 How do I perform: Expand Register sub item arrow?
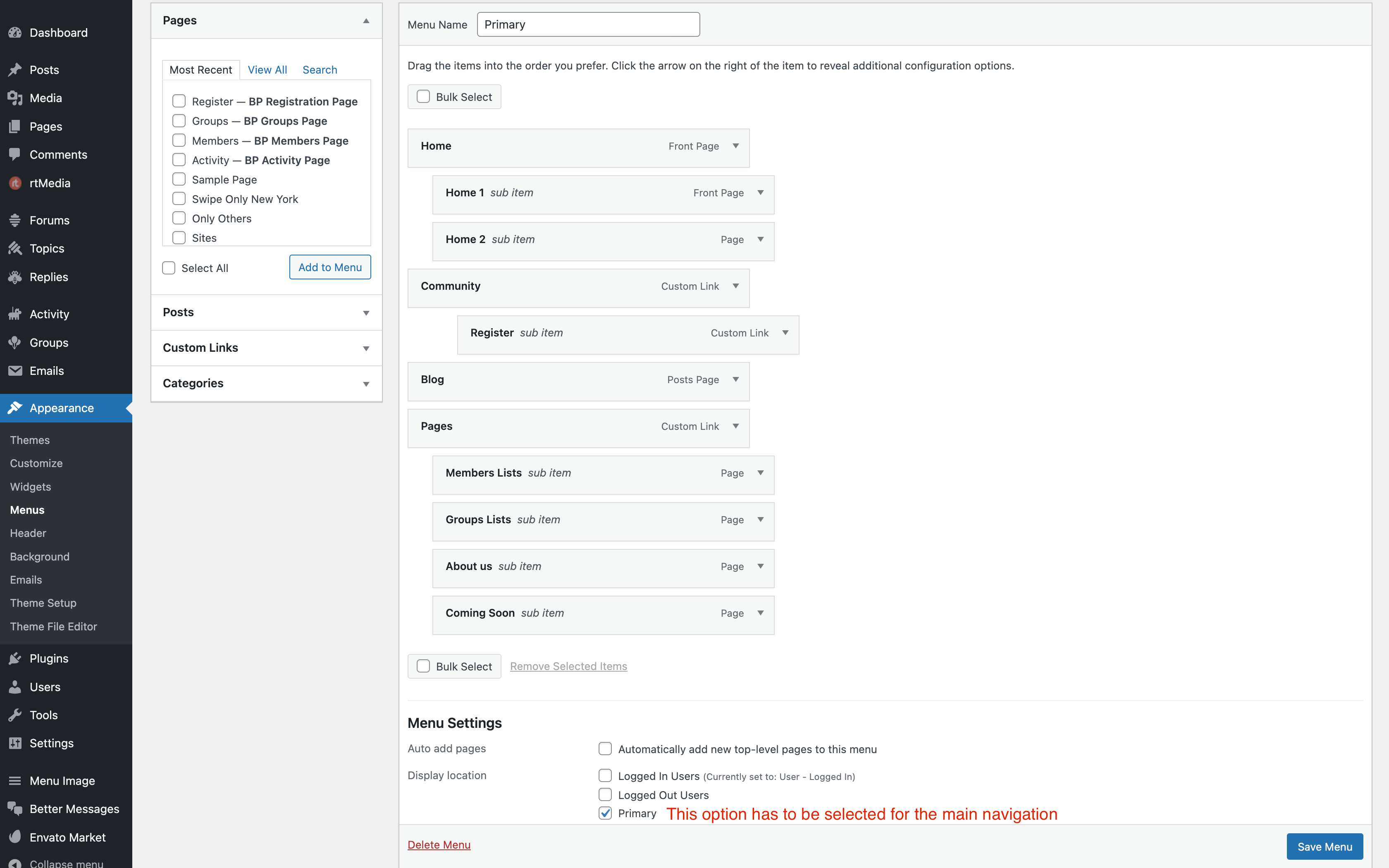(785, 333)
